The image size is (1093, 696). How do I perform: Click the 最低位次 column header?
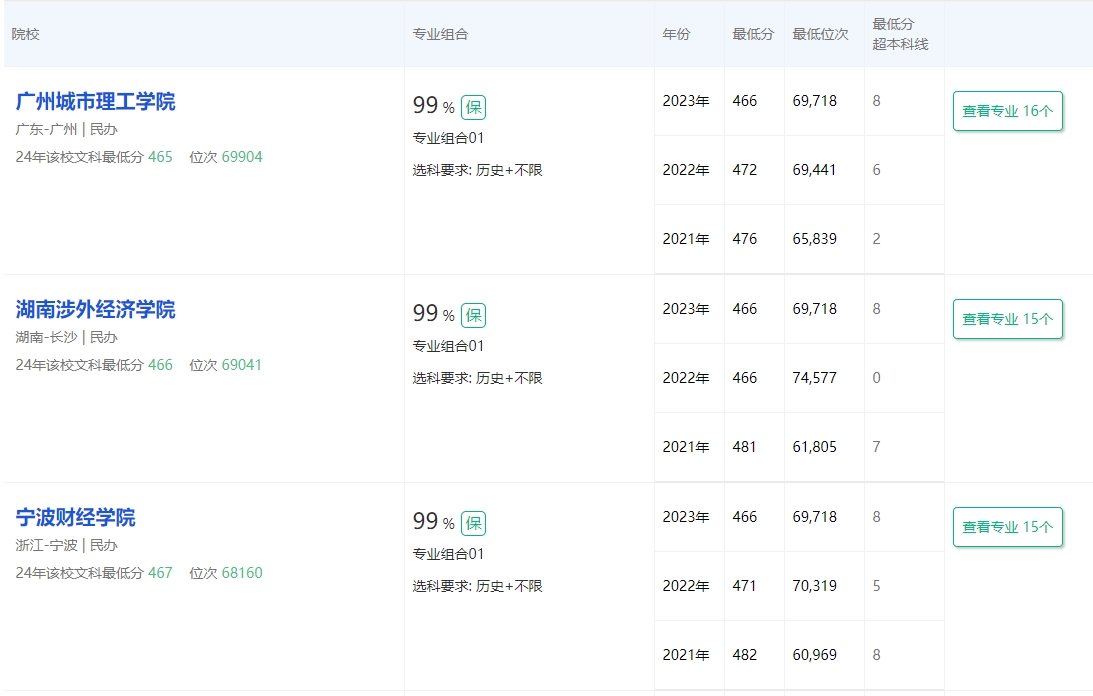click(820, 34)
